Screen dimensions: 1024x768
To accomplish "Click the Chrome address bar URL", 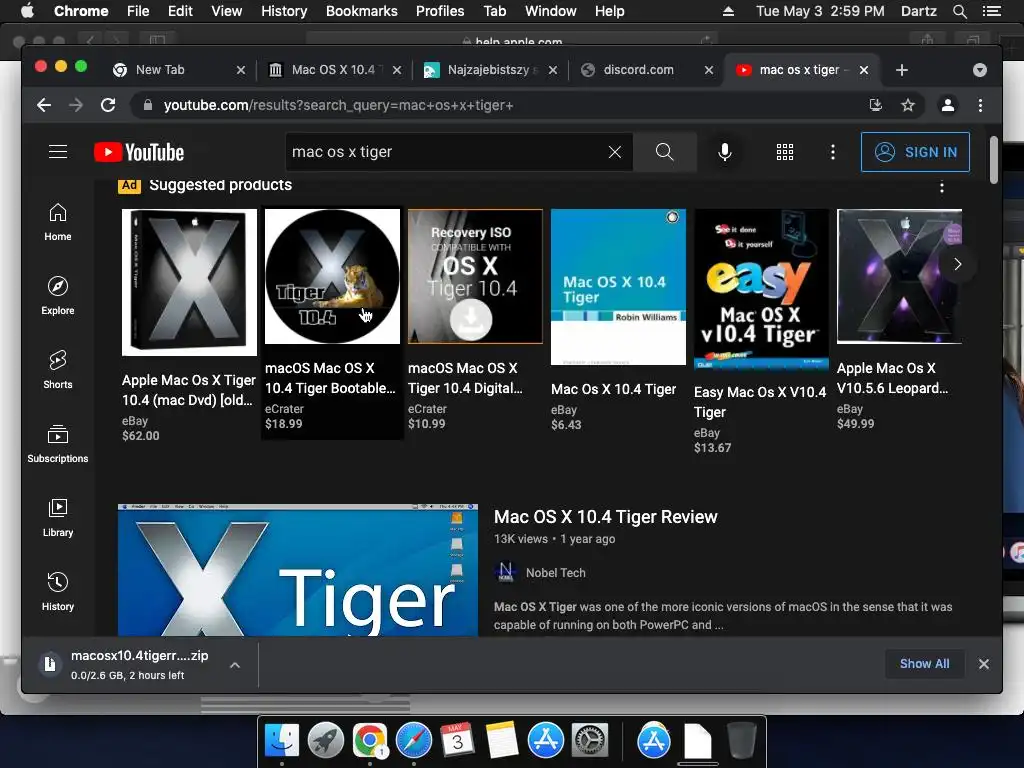I will [338, 105].
